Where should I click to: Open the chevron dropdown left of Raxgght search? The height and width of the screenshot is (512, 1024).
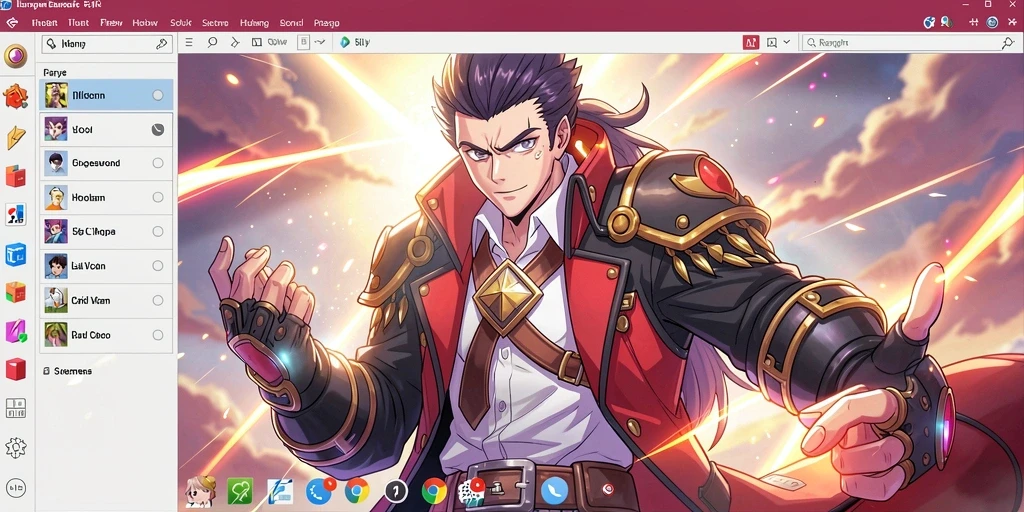pos(786,42)
